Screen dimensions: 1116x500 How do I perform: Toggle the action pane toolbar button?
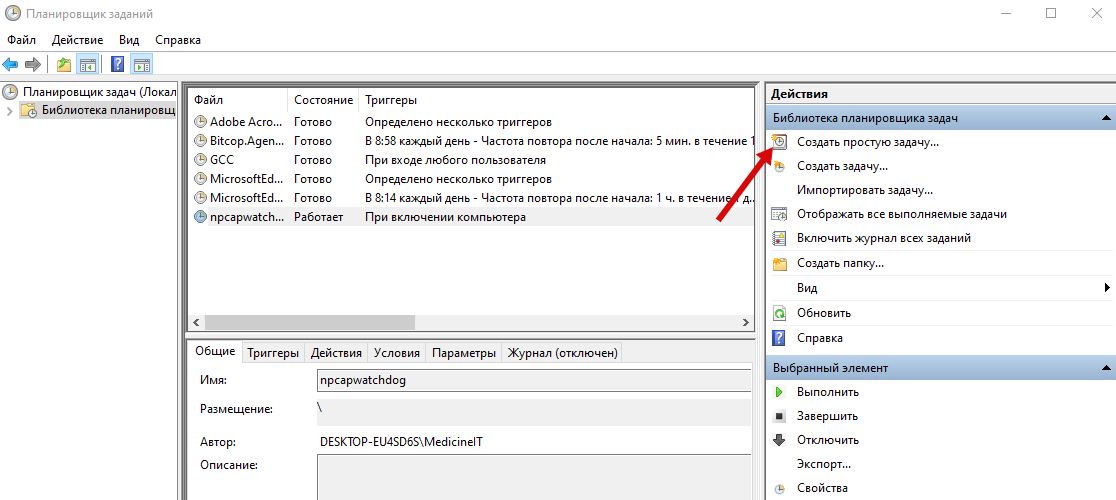[142, 65]
